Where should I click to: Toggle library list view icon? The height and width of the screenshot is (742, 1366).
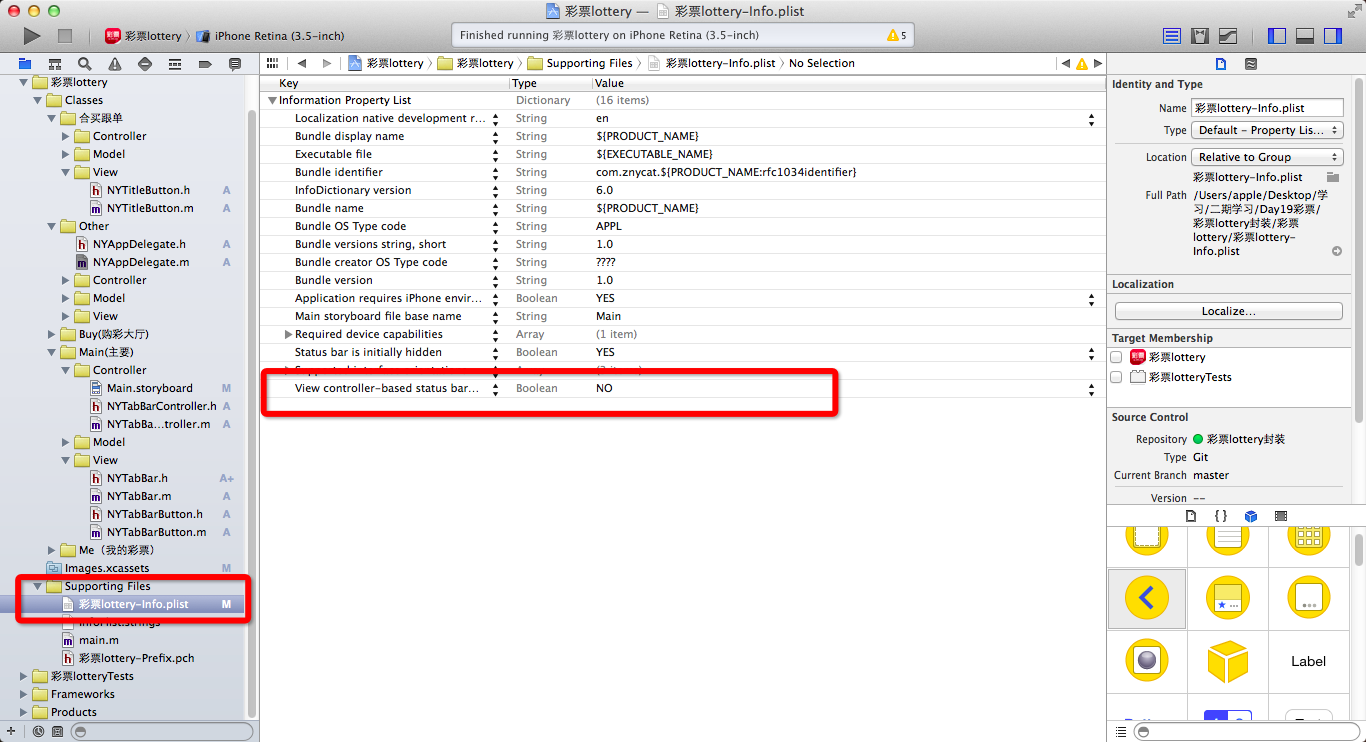tap(1120, 732)
